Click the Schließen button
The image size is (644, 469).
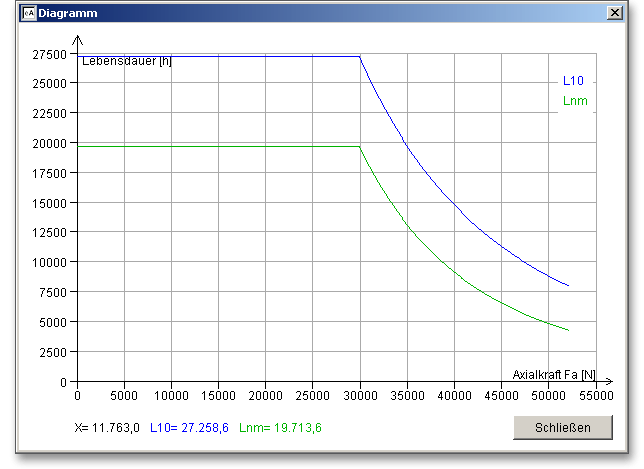[x=562, y=427]
